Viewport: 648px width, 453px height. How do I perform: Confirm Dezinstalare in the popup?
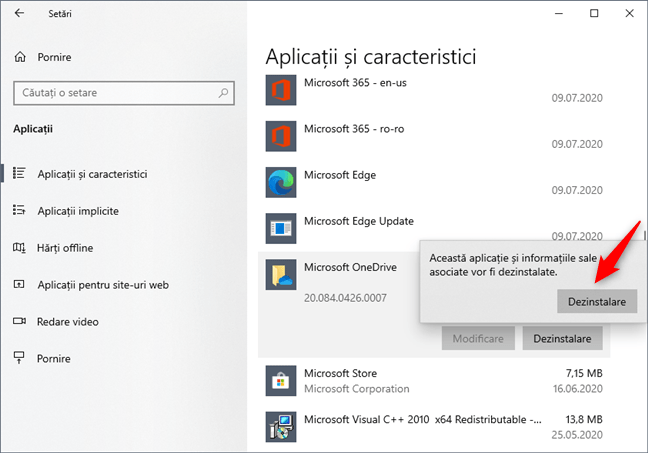597,301
